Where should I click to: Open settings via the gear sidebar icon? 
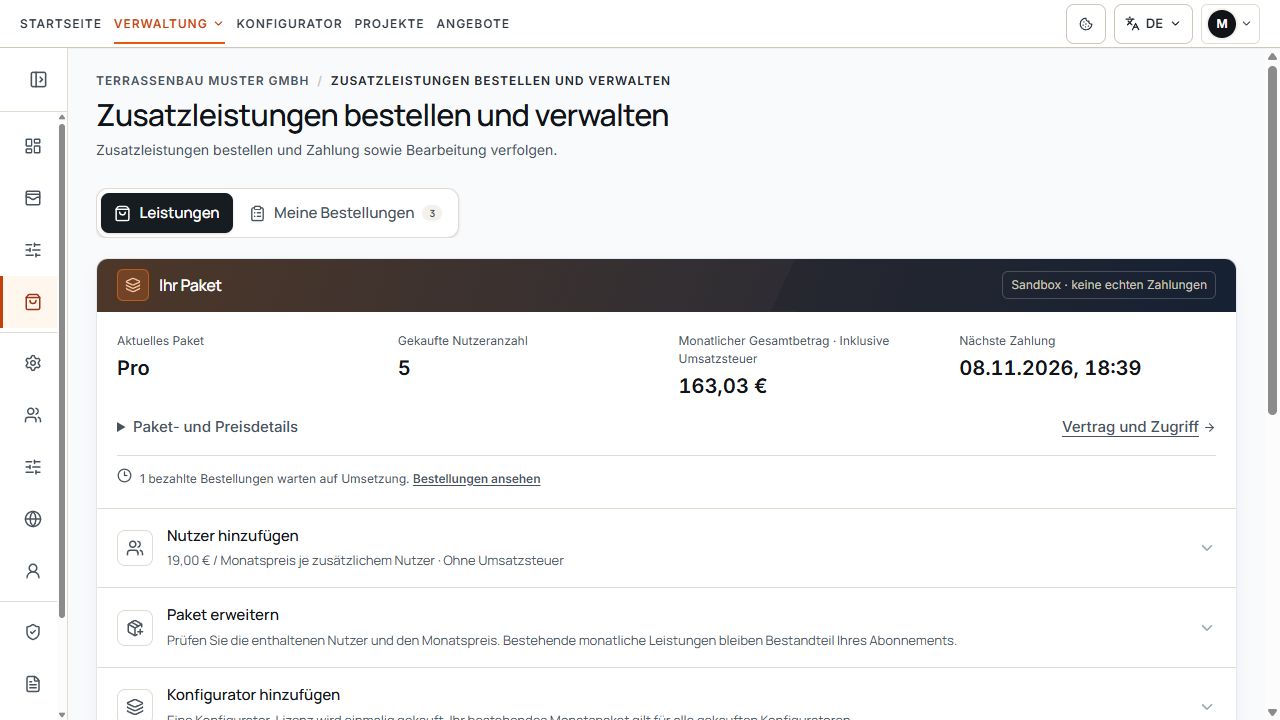[x=33, y=363]
